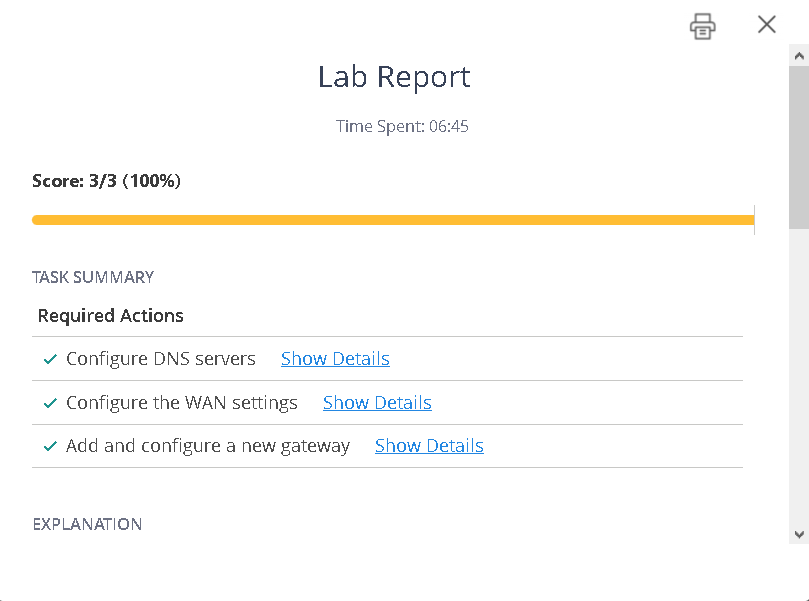Select the Add and configure a new gateway text

click(x=208, y=446)
